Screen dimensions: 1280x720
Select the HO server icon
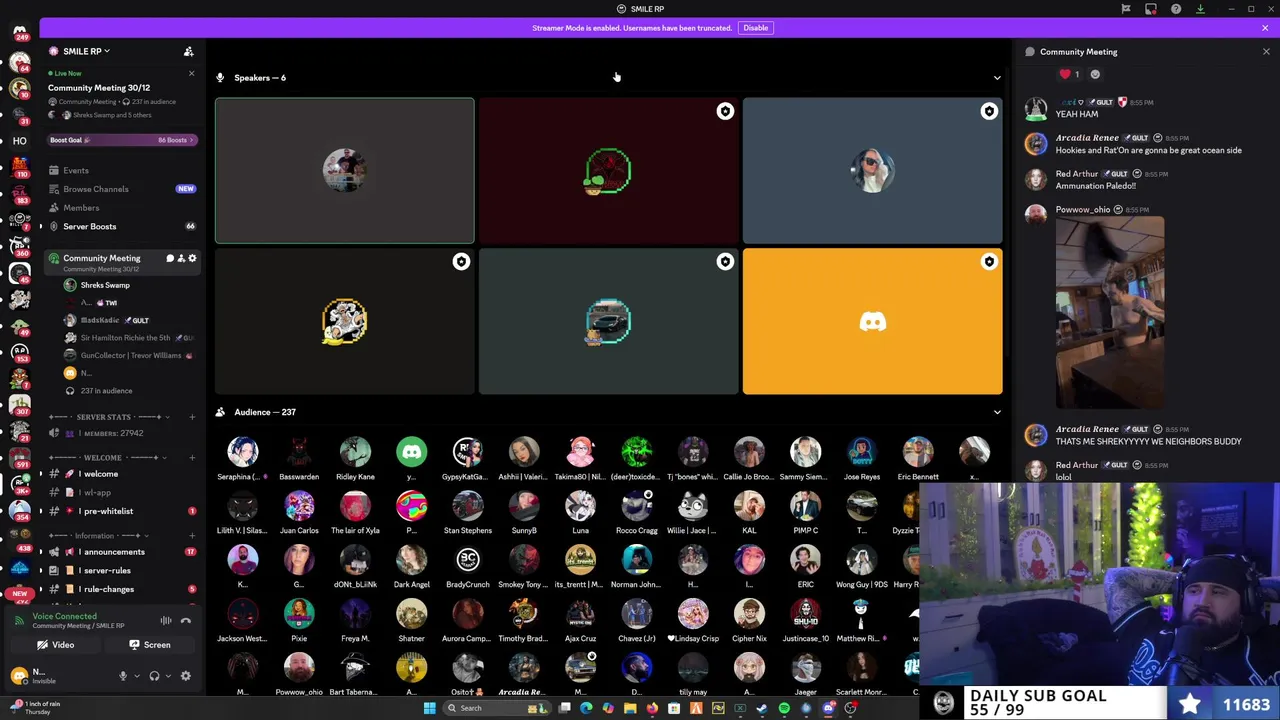tap(19, 141)
